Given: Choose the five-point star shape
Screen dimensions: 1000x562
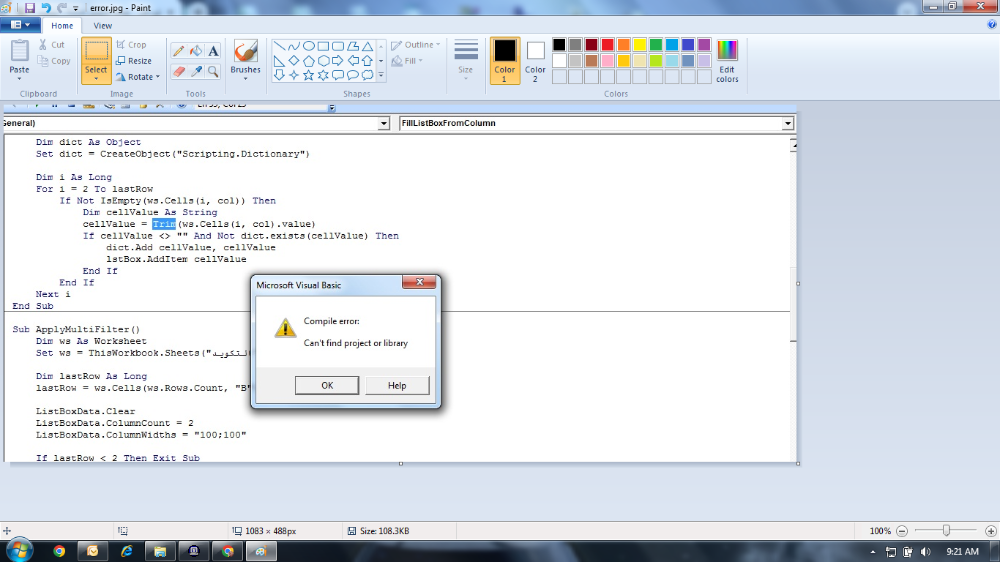Looking at the screenshot, I should [x=309, y=75].
